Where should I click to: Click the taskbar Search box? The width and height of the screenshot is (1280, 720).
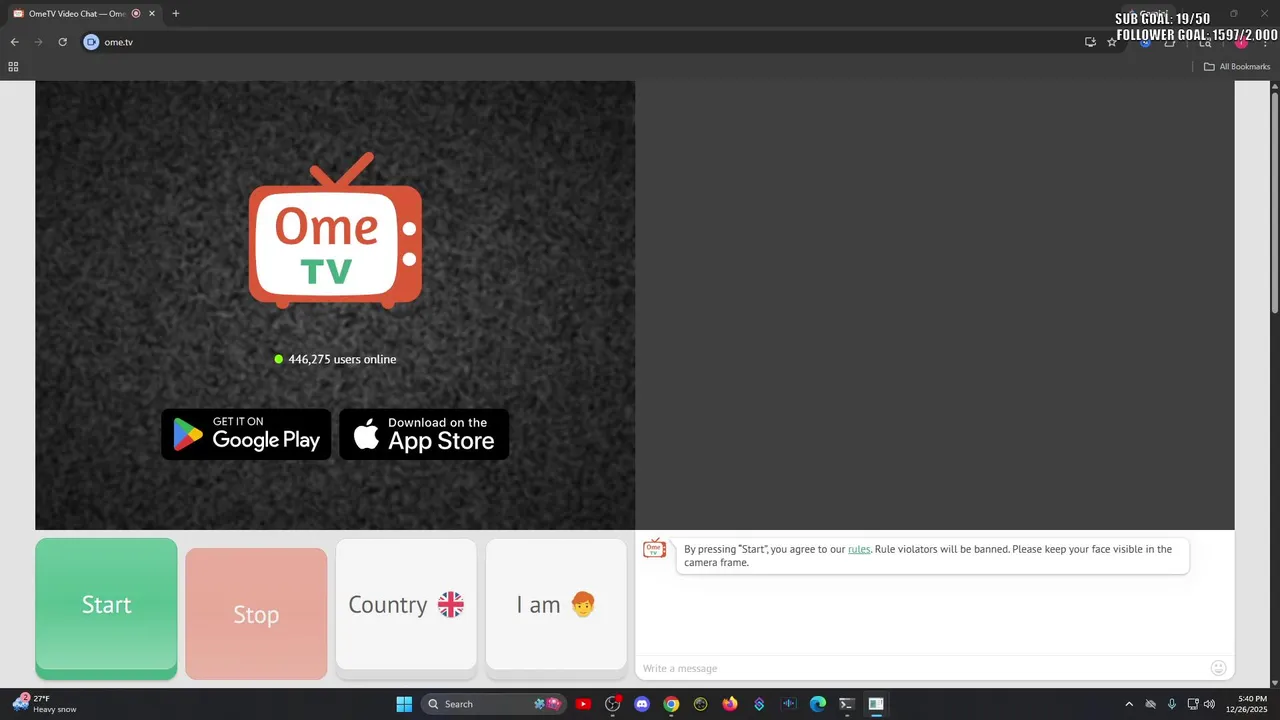496,704
